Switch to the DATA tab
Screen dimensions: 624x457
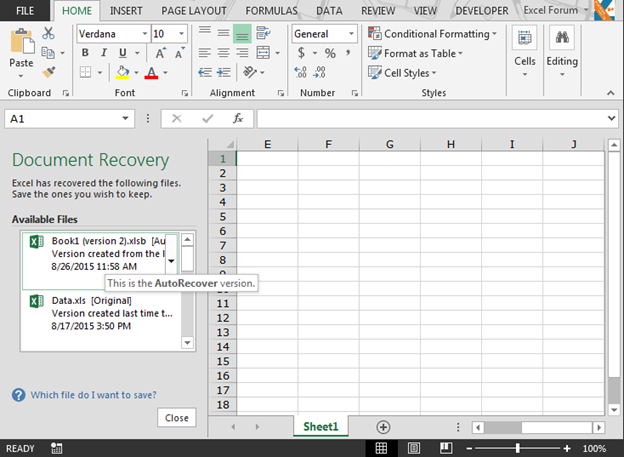click(329, 11)
